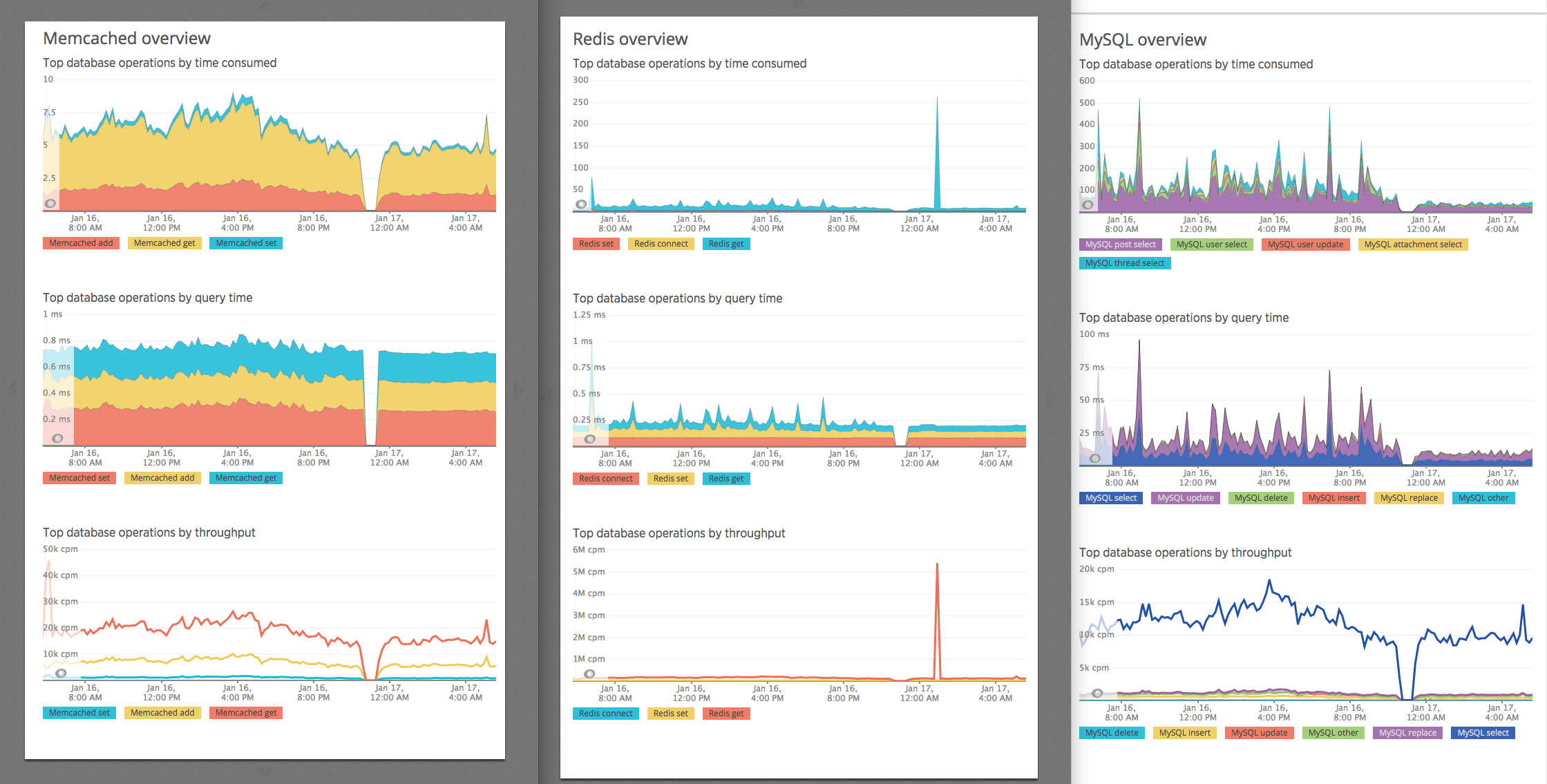Click the grey circle marker in Redis query time chart
The width and height of the screenshot is (1547, 784).
[590, 439]
